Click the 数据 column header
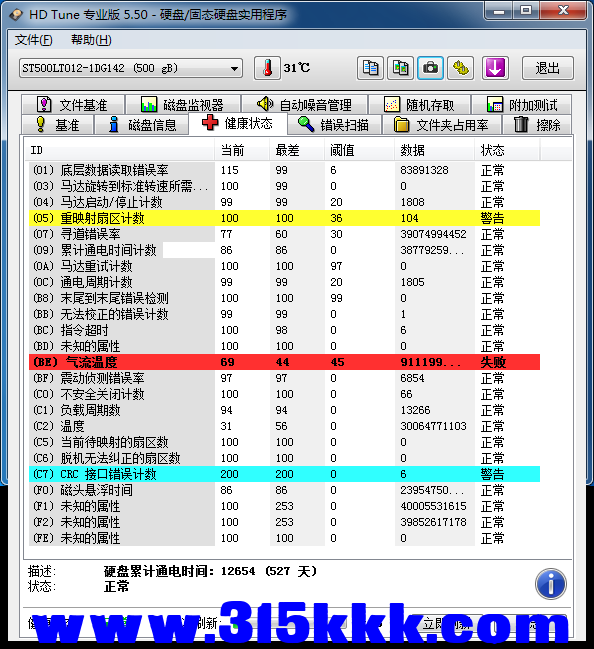Viewport: 594px width, 649px height. (x=434, y=150)
